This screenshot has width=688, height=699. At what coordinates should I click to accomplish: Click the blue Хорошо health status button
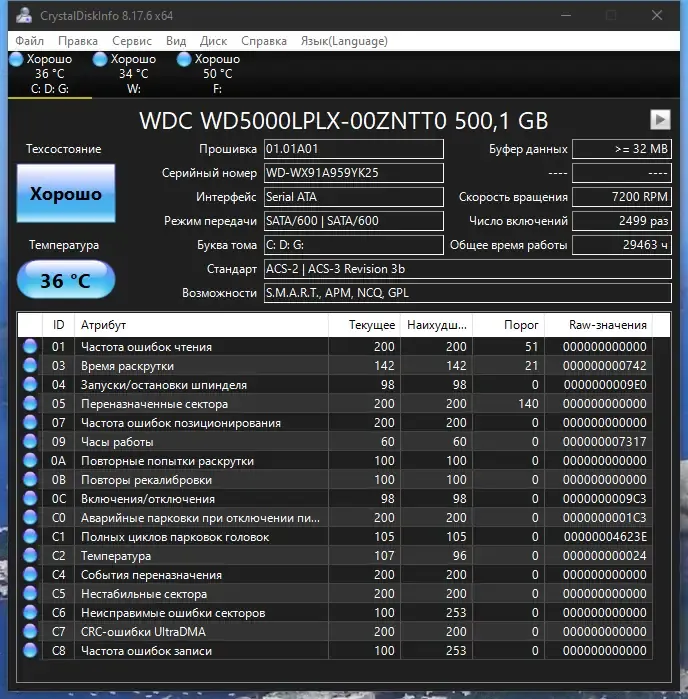[x=66, y=193]
